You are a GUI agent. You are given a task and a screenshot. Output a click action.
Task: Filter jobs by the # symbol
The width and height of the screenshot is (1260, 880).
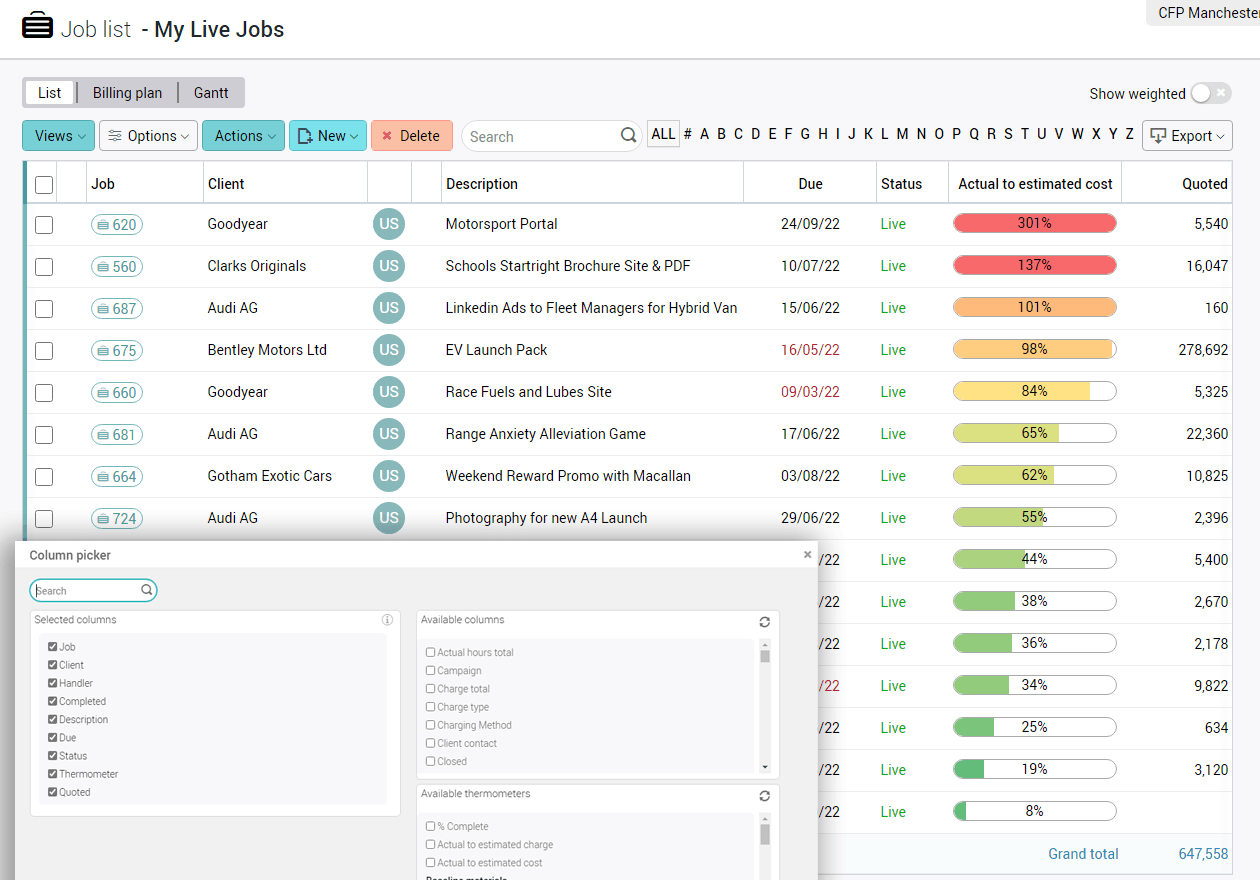pos(687,134)
